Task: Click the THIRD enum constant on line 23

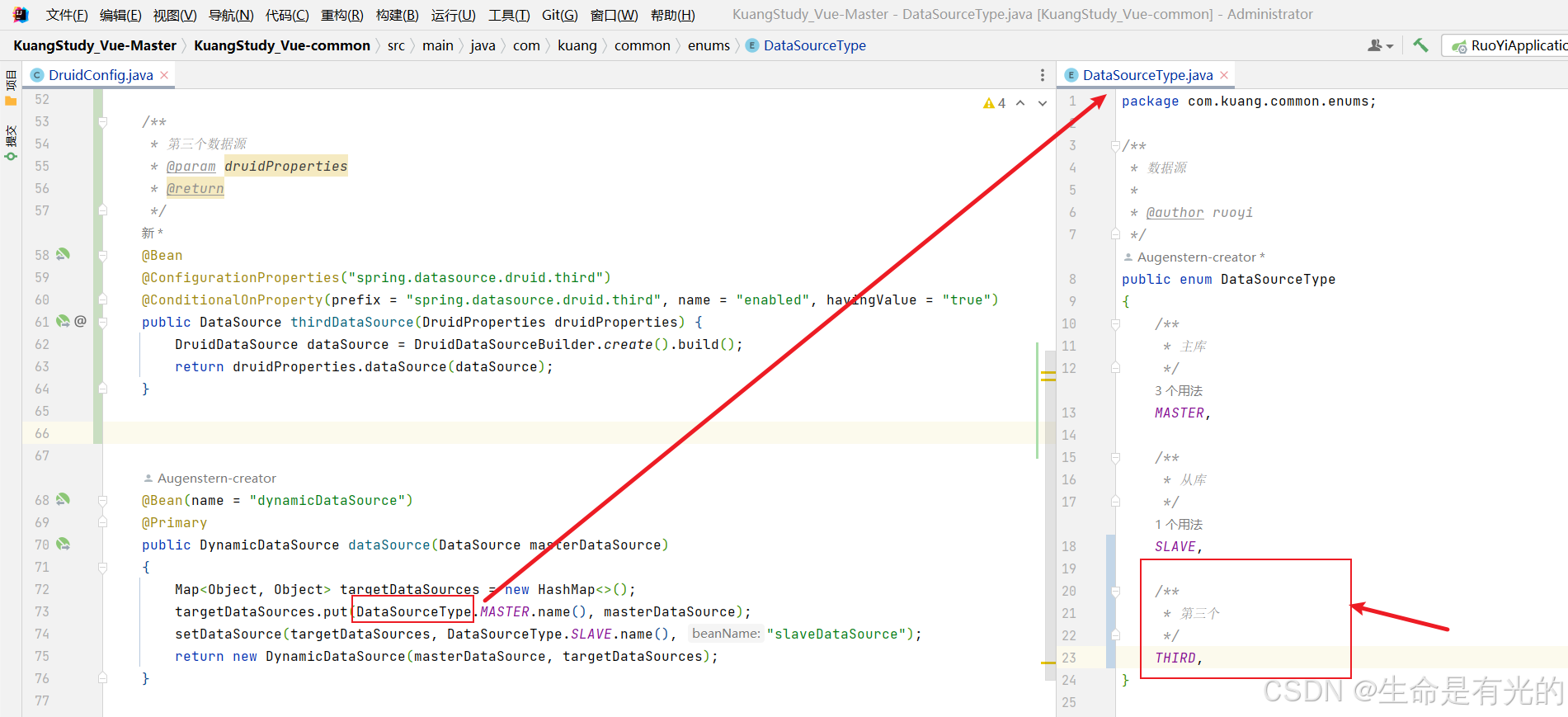Action: click(x=1175, y=658)
